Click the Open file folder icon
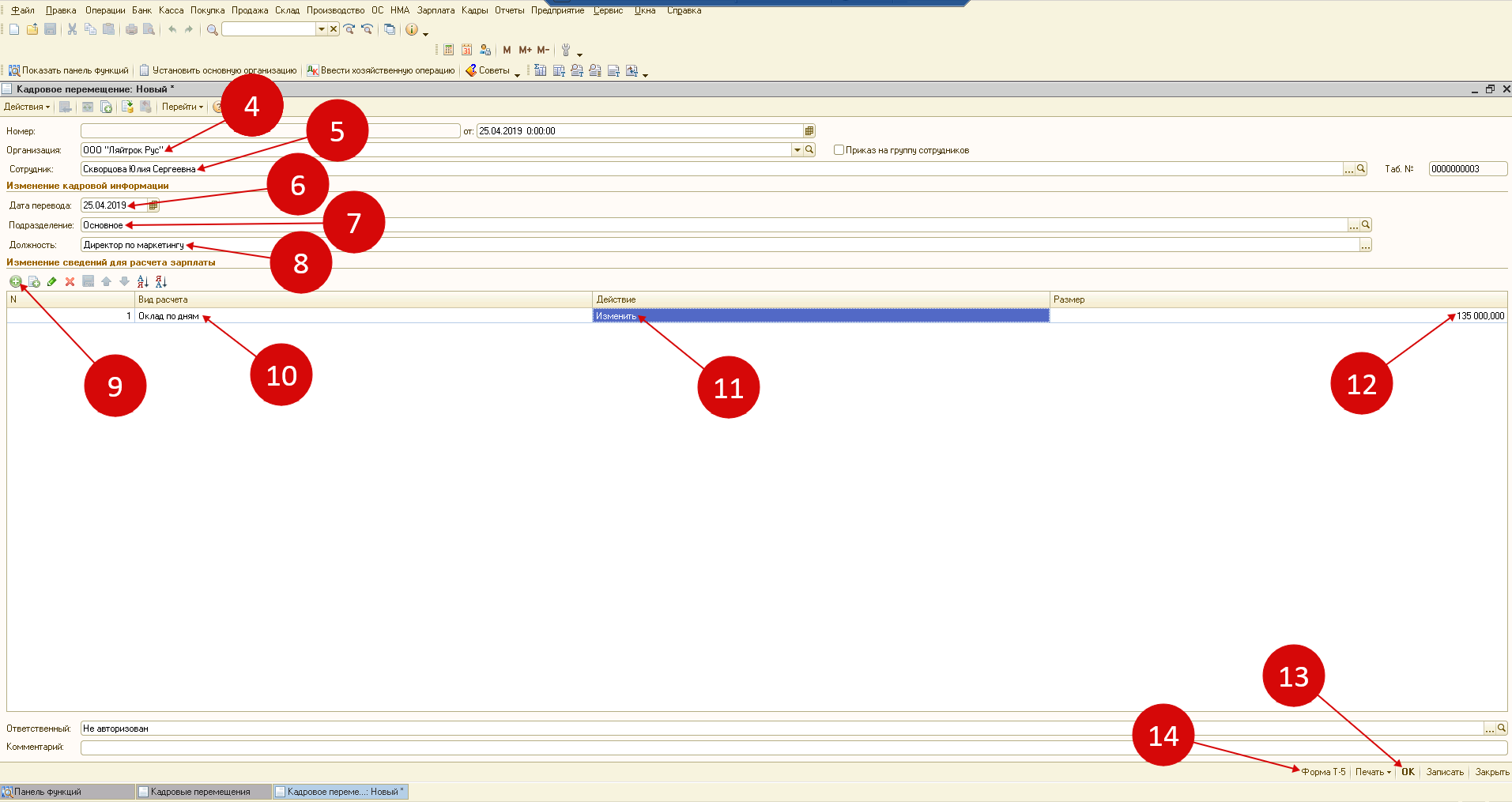The width and height of the screenshot is (1512, 802). [32, 29]
